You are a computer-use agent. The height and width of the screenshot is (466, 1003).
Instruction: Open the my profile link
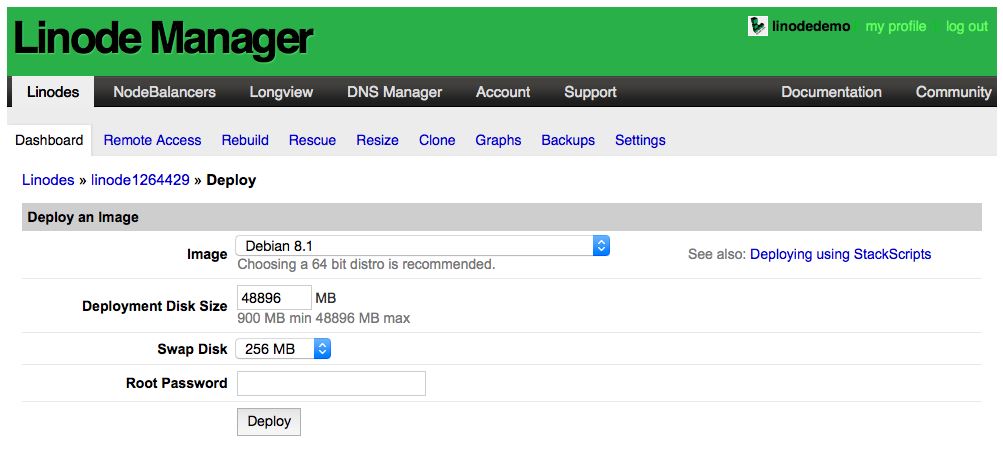896,26
